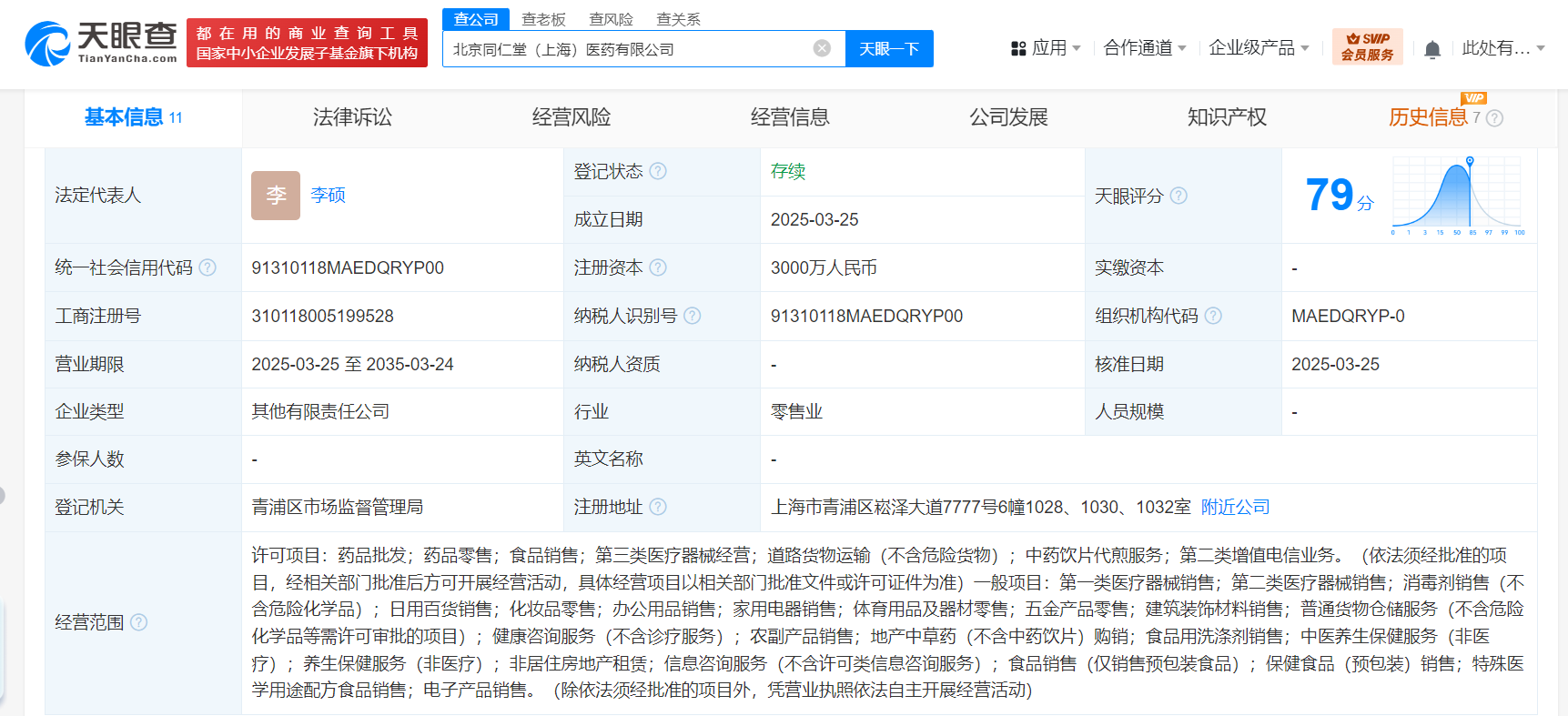Clear the search box text

tap(822, 48)
